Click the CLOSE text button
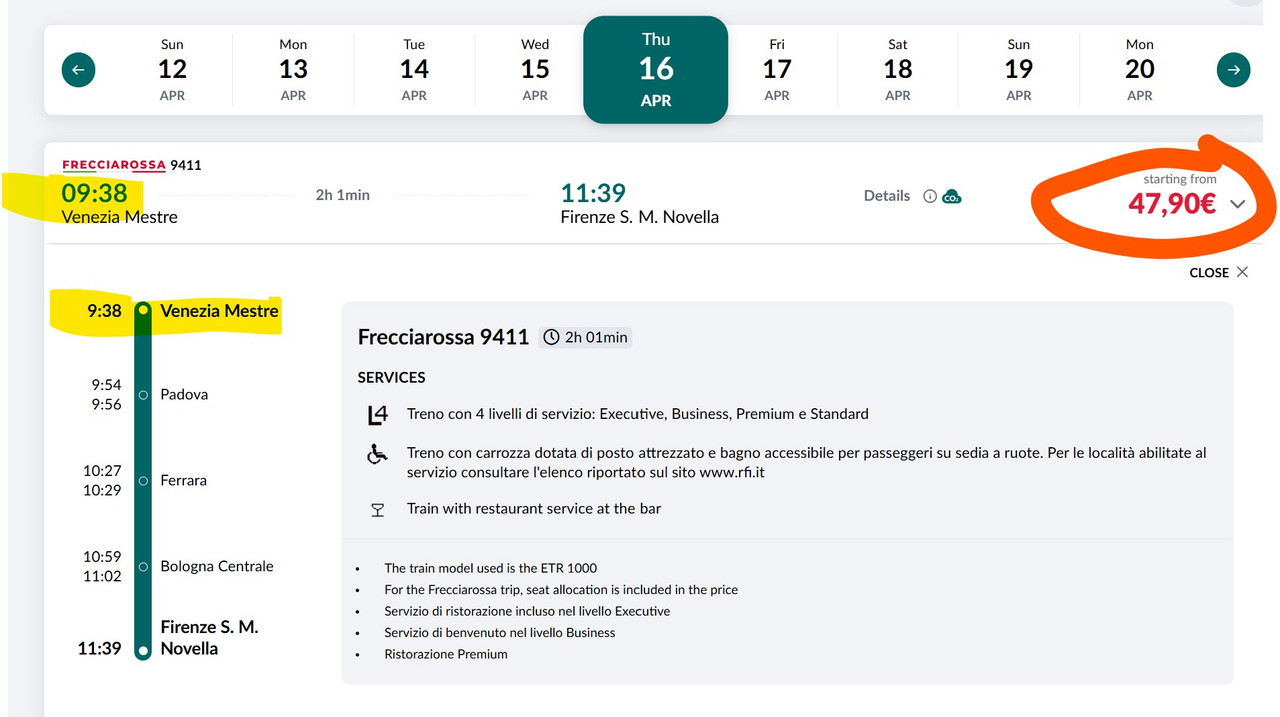 pos(1208,273)
